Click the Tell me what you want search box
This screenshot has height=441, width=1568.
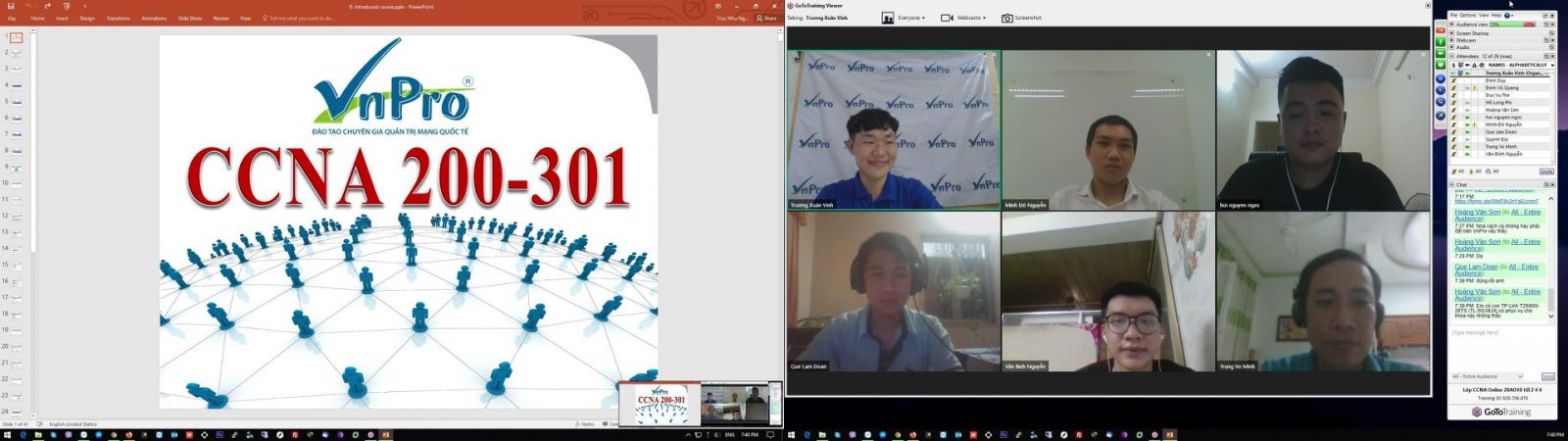coord(299,18)
